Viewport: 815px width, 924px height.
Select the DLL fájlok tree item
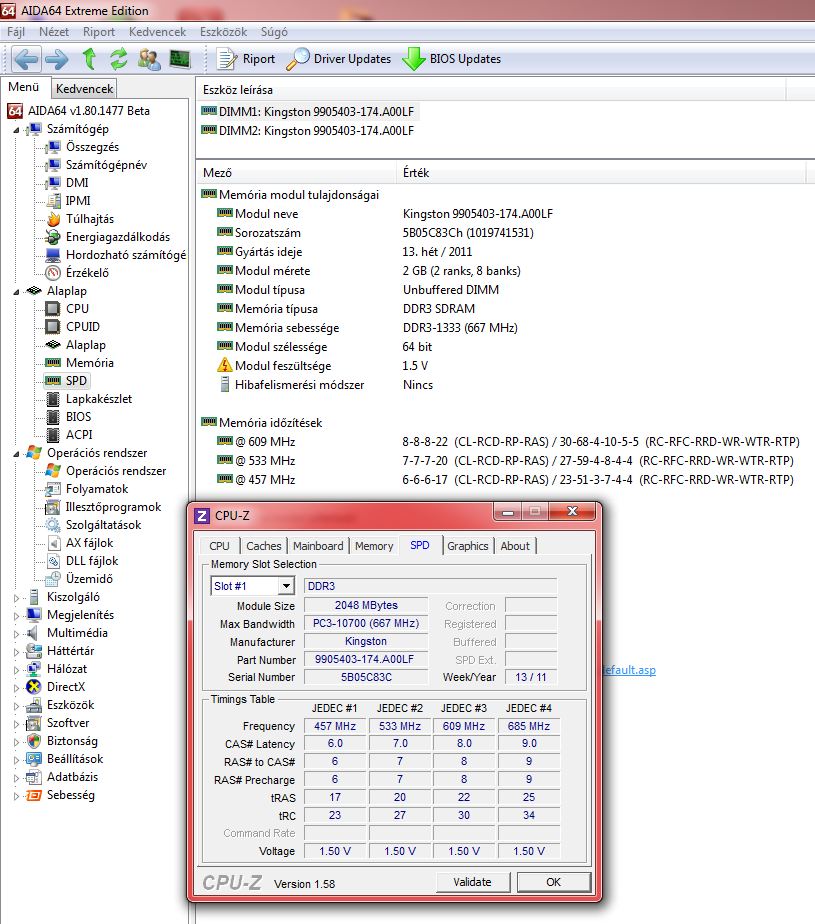(92, 560)
